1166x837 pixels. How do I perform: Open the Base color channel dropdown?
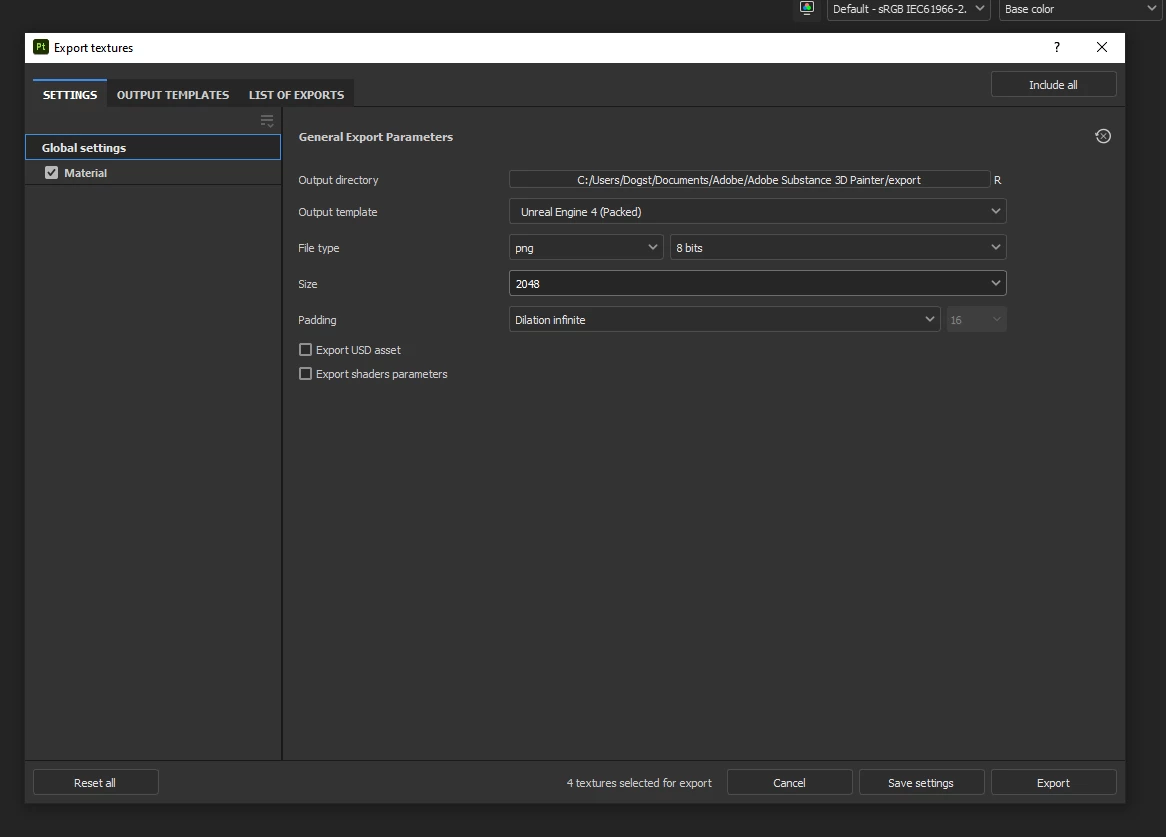[x=1080, y=9]
